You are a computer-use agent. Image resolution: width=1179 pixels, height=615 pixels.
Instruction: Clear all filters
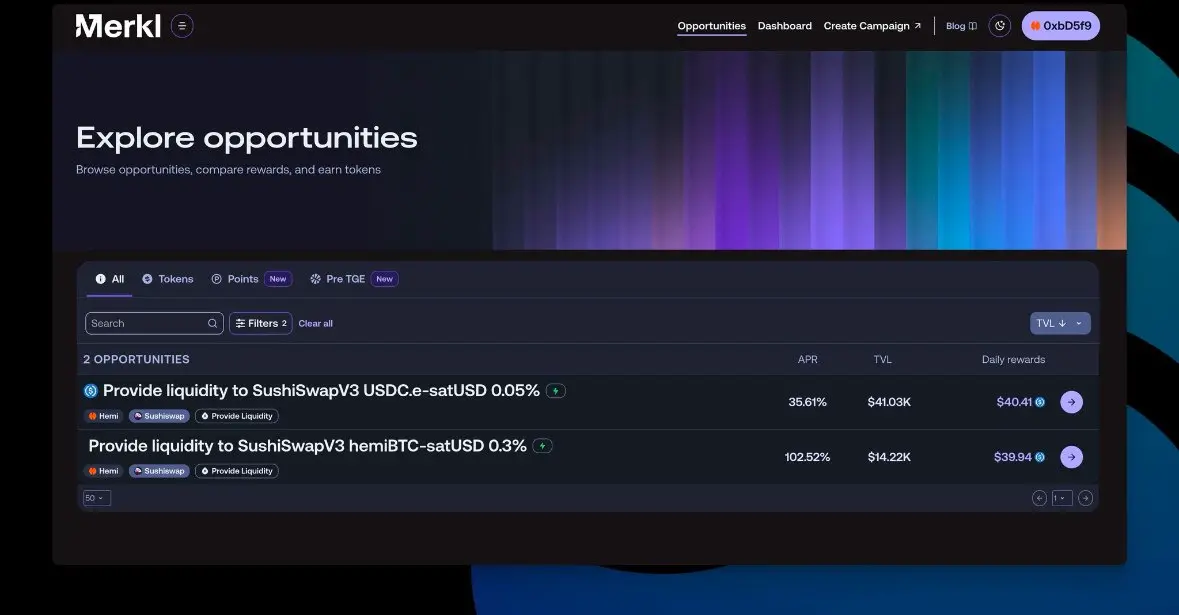point(315,323)
